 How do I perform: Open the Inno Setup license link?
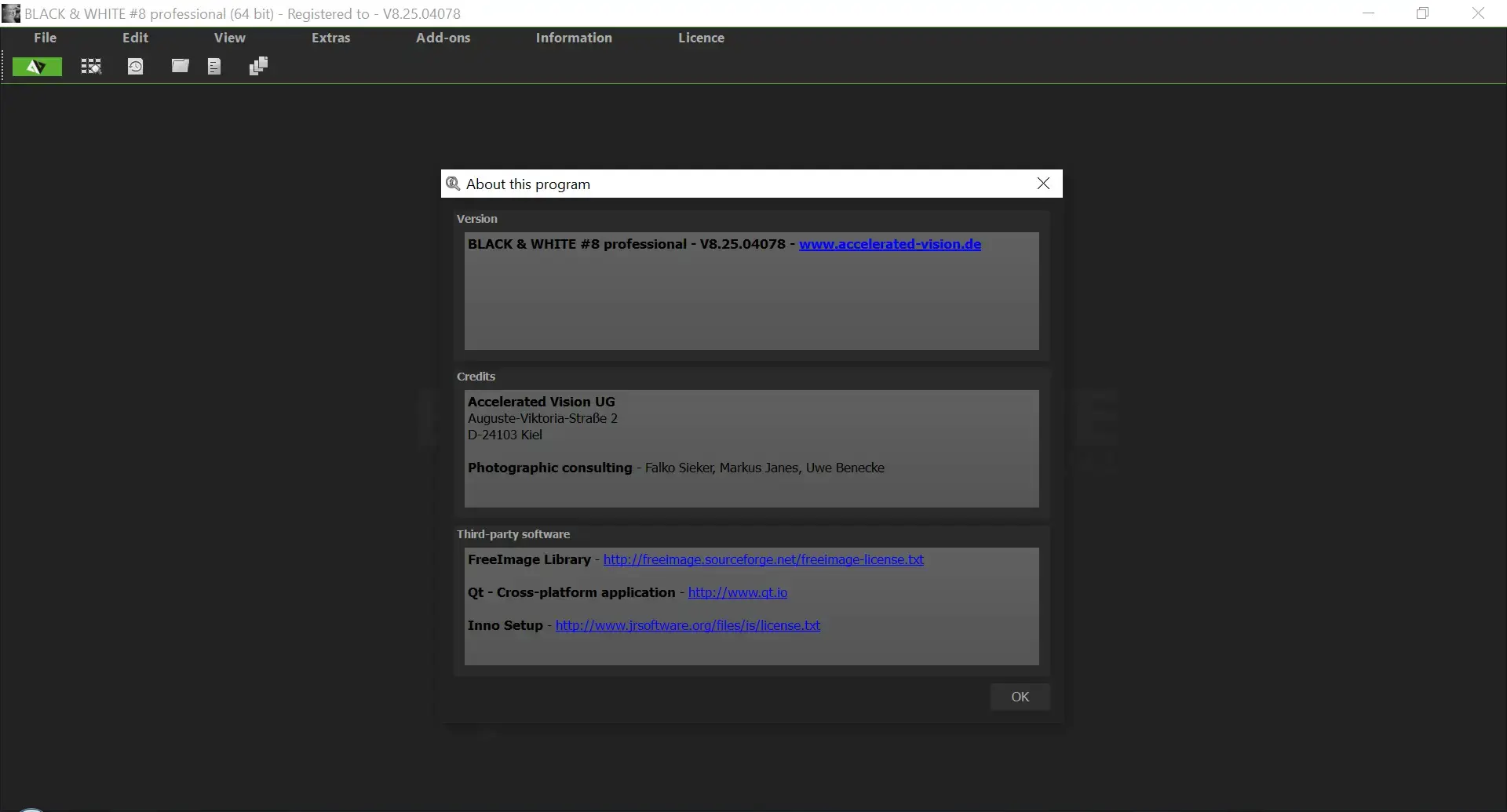coord(688,625)
